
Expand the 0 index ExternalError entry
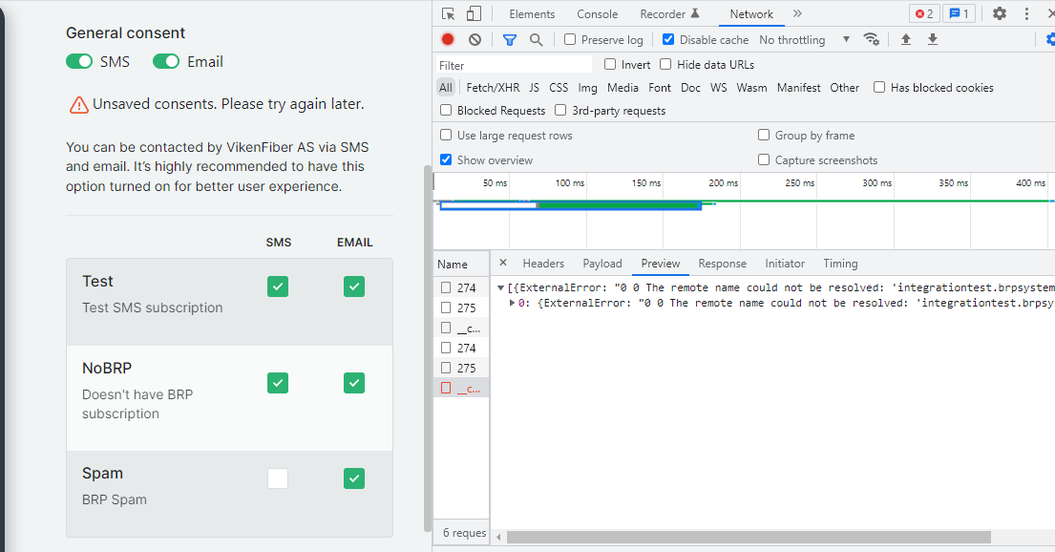point(513,303)
